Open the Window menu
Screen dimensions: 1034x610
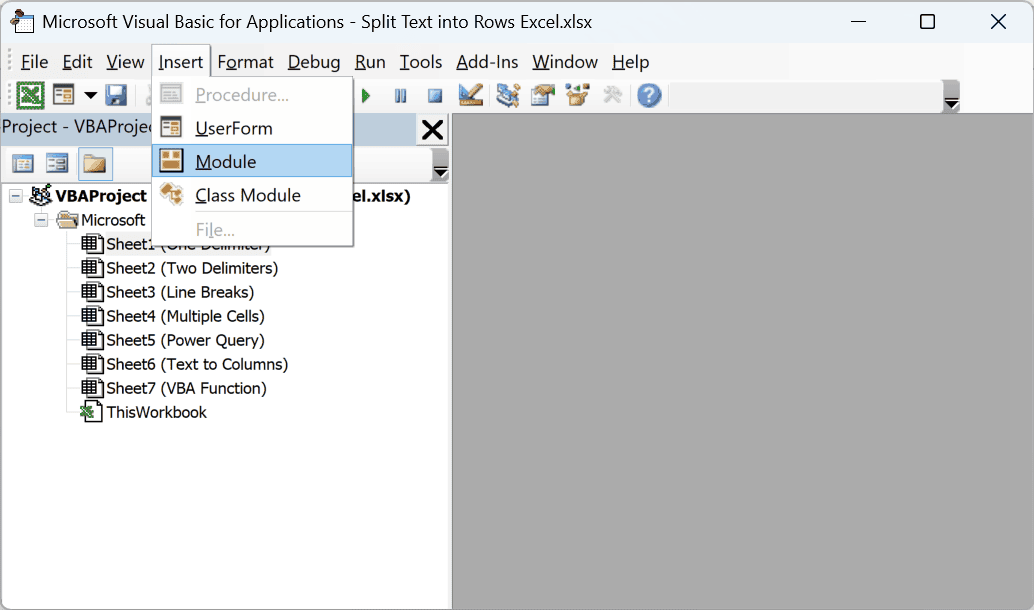565,62
